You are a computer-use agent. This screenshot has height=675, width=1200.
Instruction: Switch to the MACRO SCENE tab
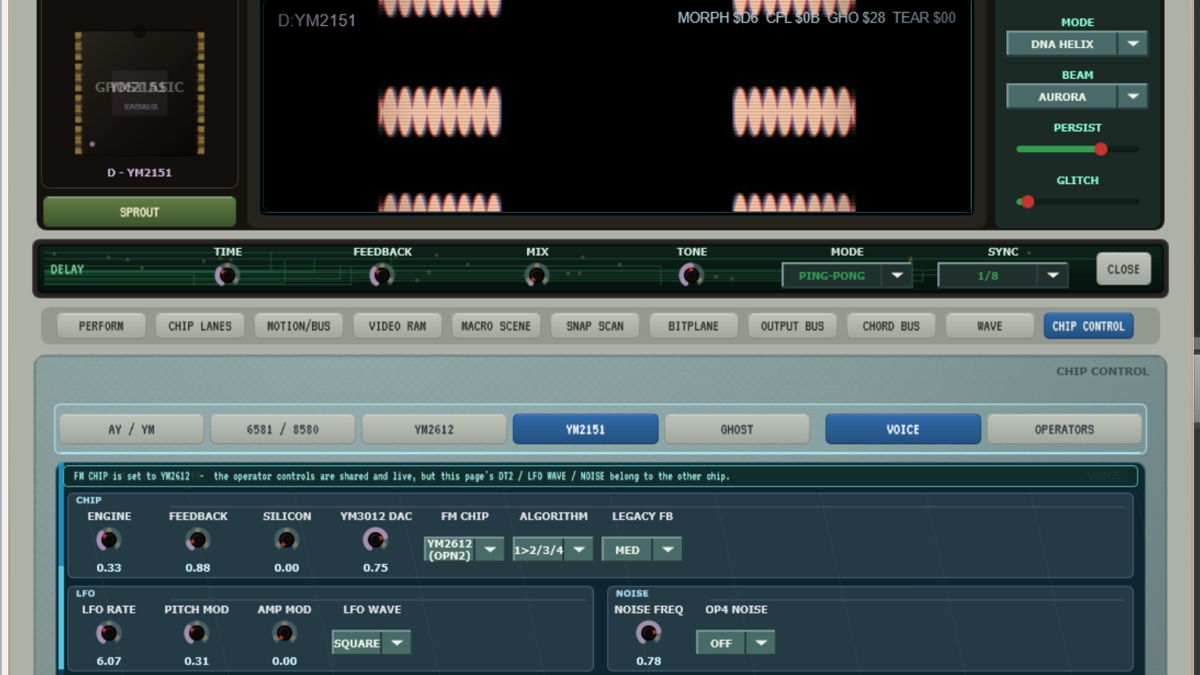point(496,326)
